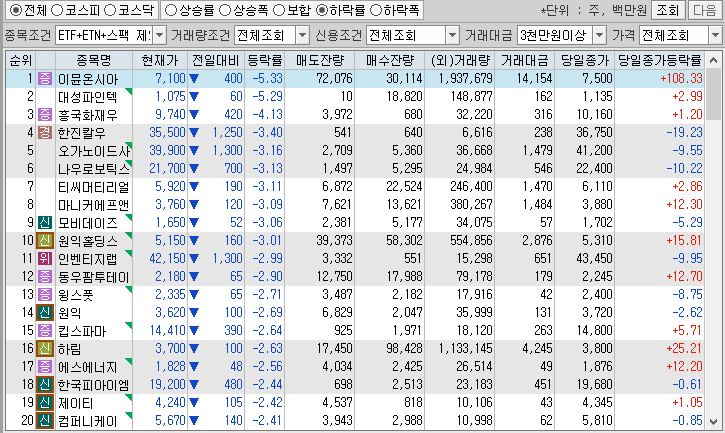Click the 증 badge beside 에스에너지

click(x=45, y=367)
